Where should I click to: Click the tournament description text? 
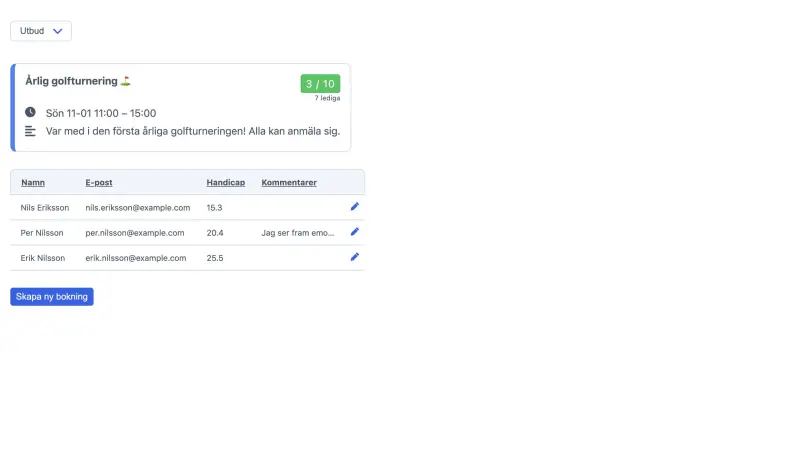coord(193,131)
